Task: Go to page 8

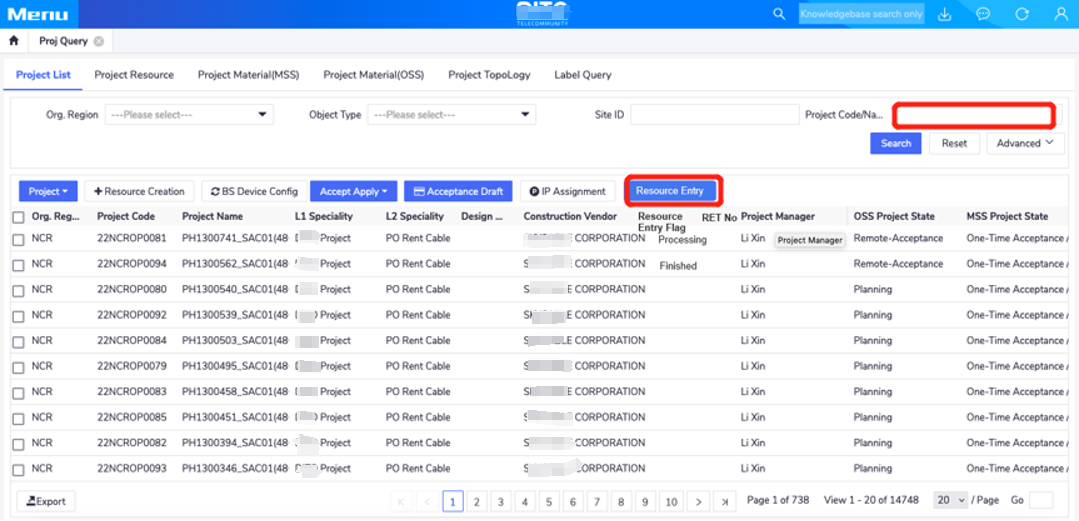Action: (x=621, y=502)
